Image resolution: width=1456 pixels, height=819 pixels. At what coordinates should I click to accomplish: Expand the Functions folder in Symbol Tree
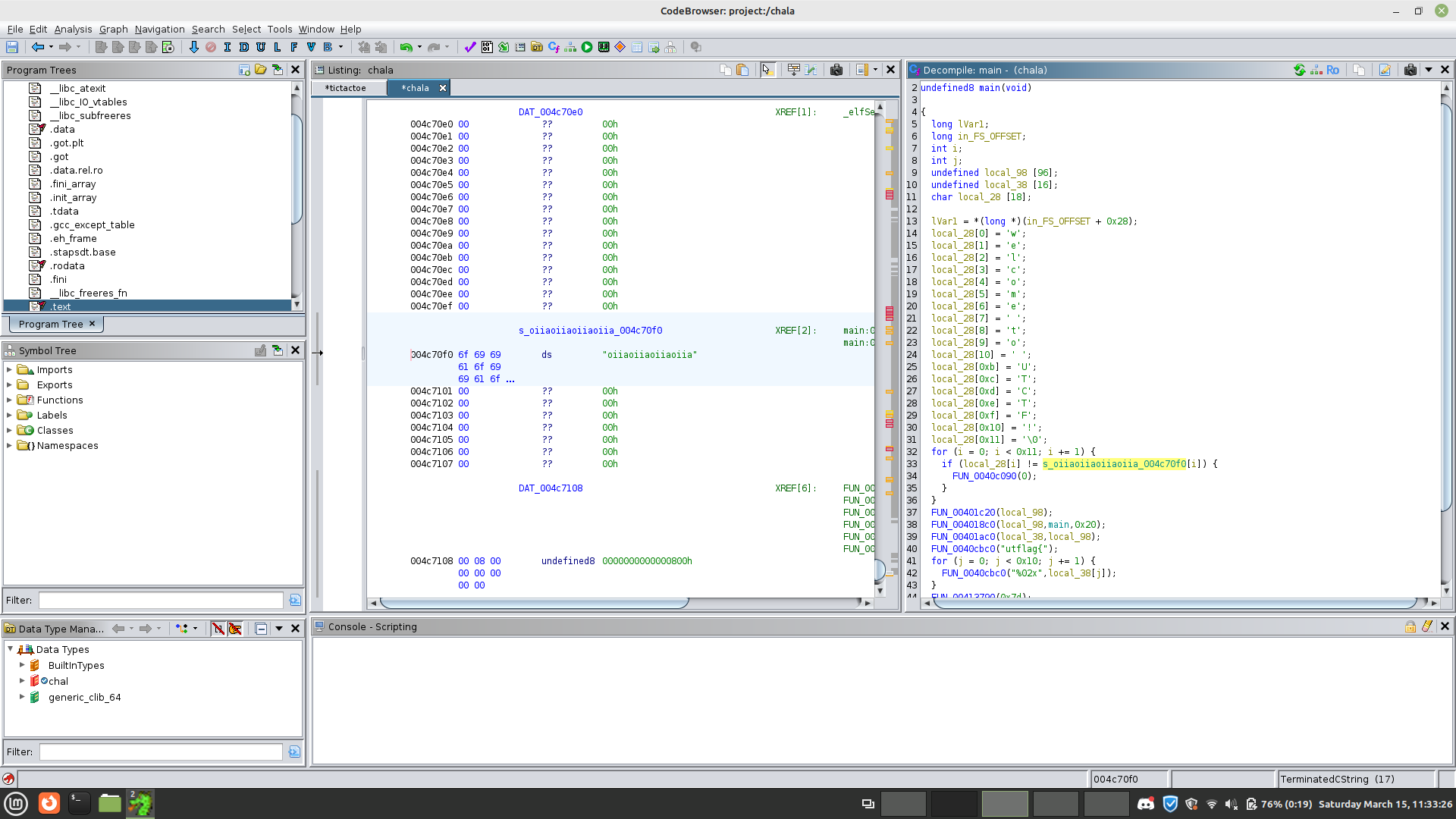tap(9, 400)
